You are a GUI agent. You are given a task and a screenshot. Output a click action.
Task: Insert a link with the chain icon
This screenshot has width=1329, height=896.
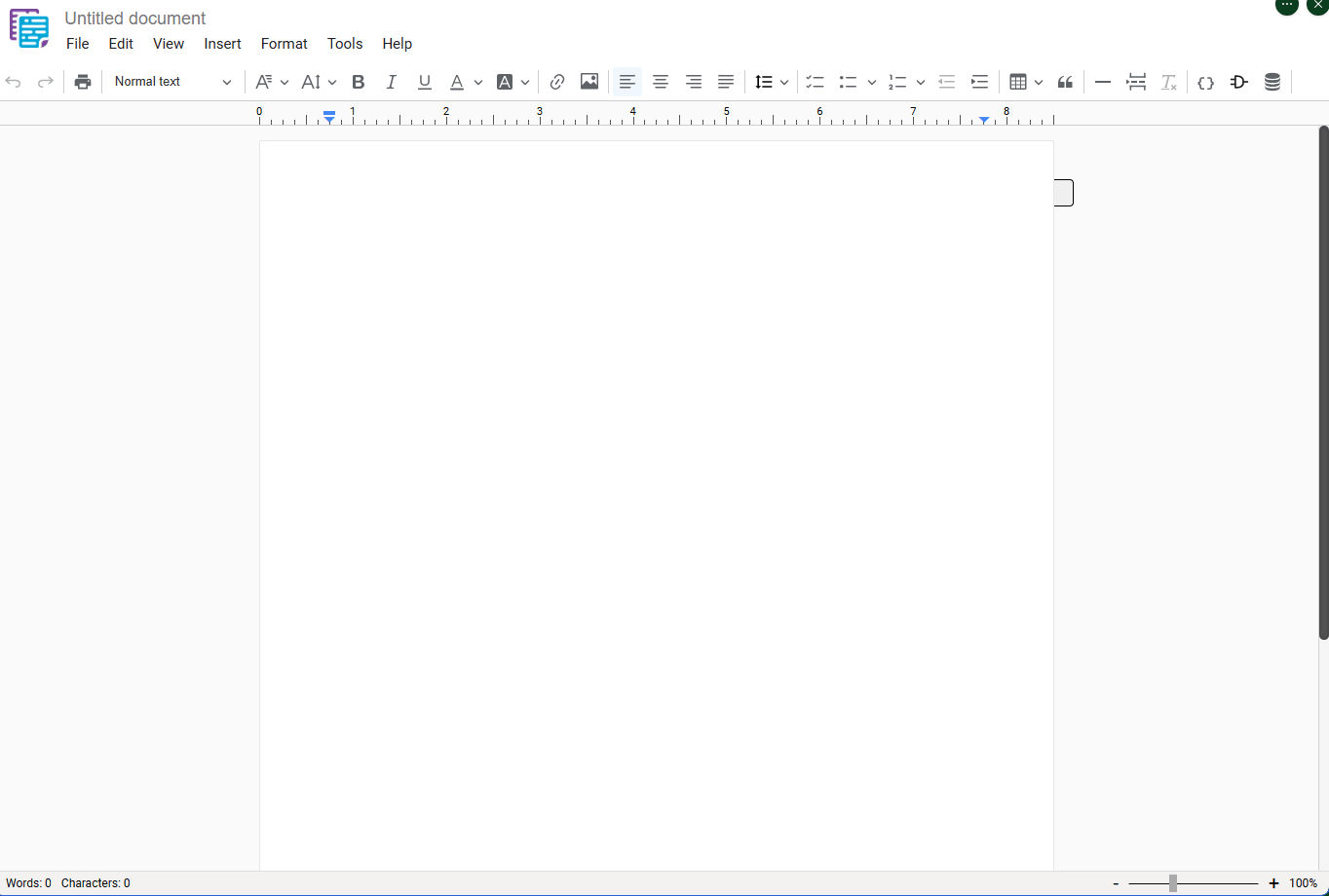tap(557, 82)
